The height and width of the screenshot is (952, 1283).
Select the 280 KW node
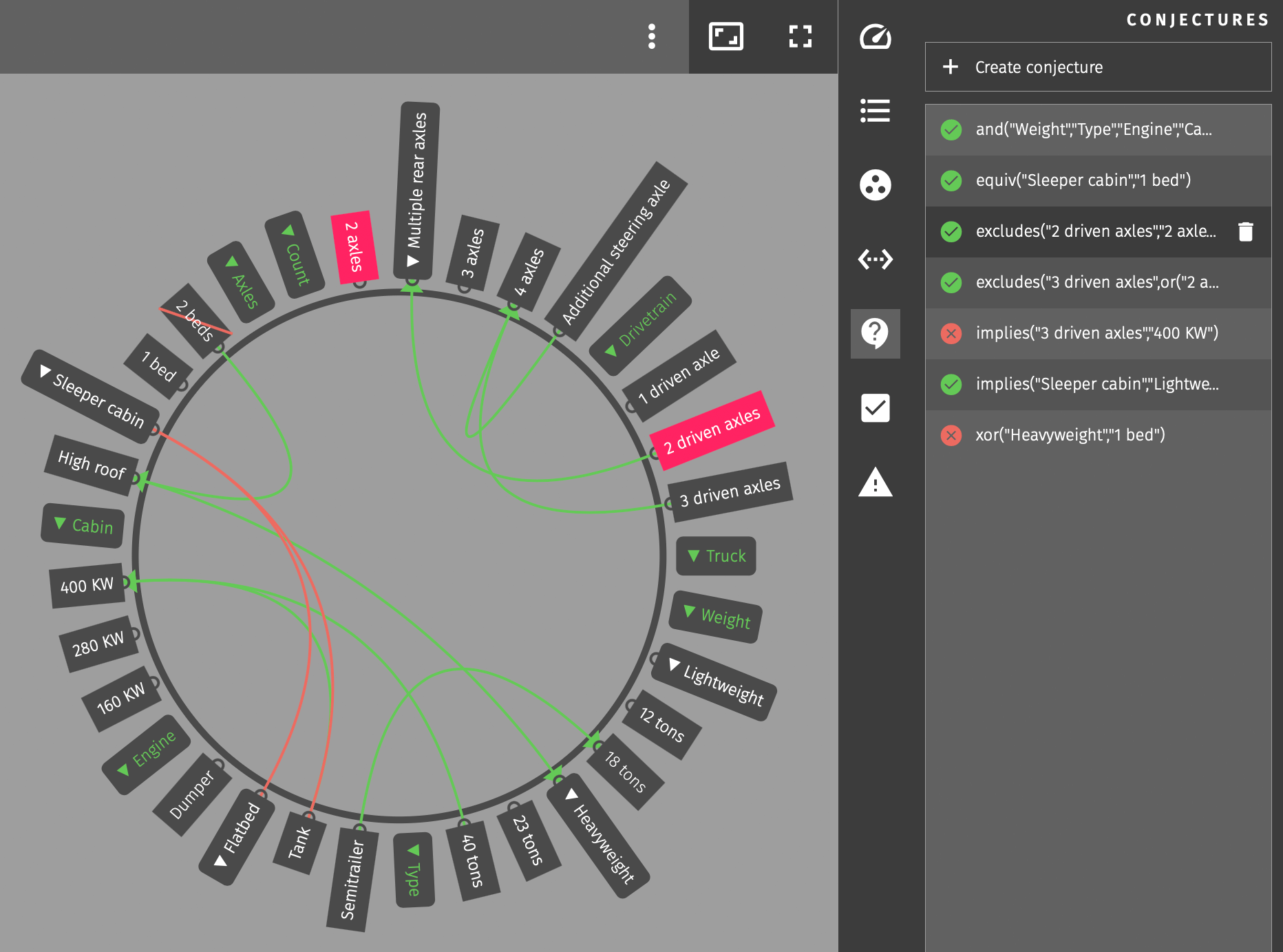click(x=98, y=644)
